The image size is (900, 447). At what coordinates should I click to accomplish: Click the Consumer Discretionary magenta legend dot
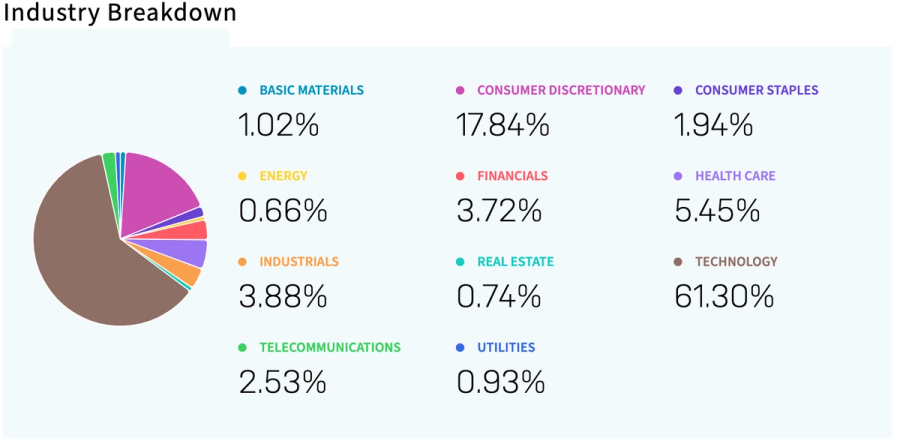[460, 90]
